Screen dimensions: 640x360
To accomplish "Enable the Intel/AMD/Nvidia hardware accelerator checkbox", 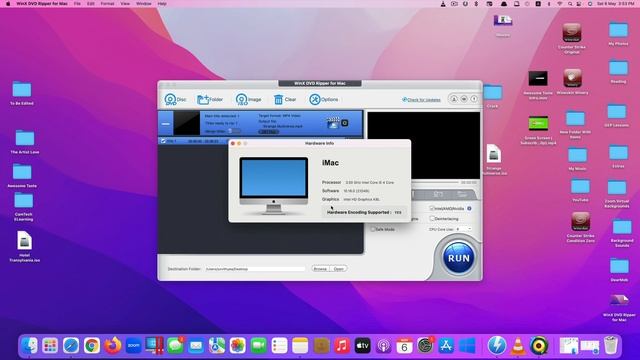I will pyautogui.click(x=432, y=208).
